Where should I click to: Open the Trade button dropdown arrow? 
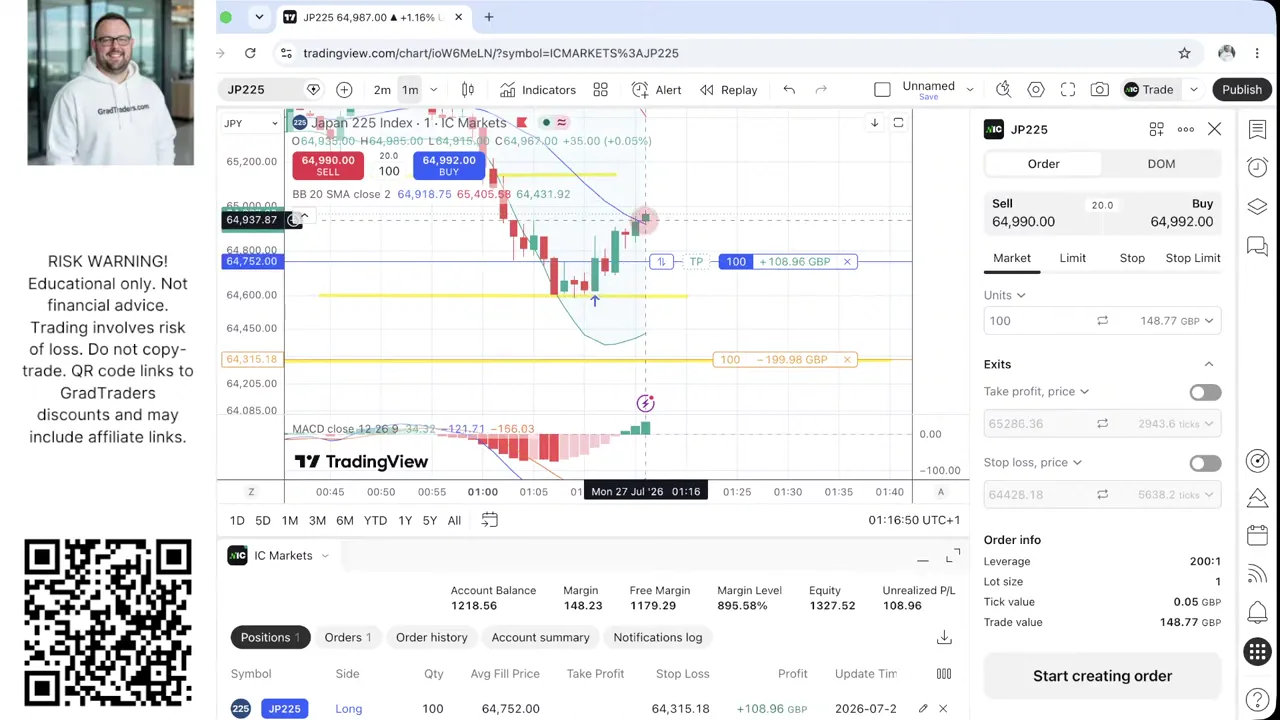[1193, 90]
